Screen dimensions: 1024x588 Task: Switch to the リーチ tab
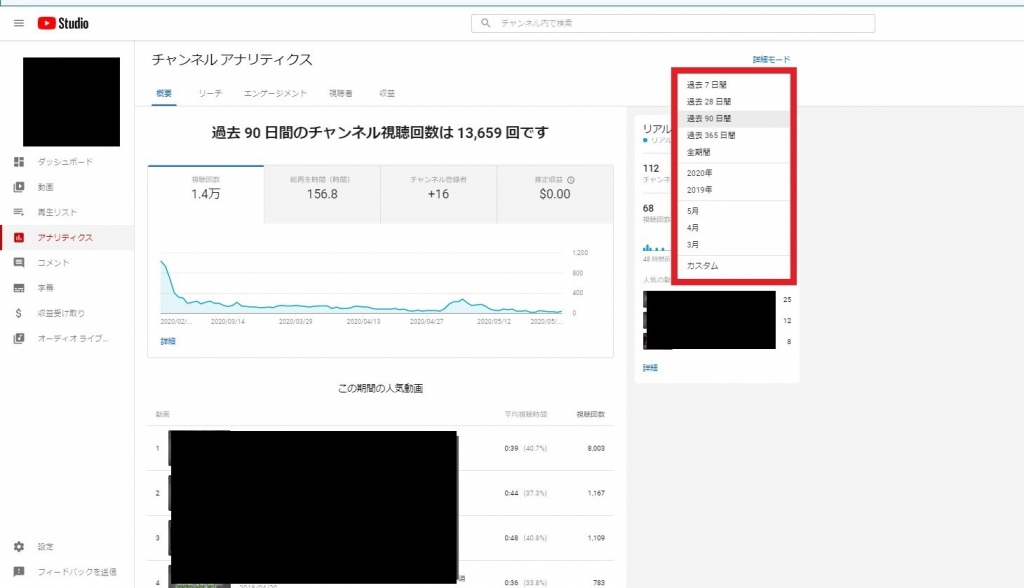[x=210, y=93]
